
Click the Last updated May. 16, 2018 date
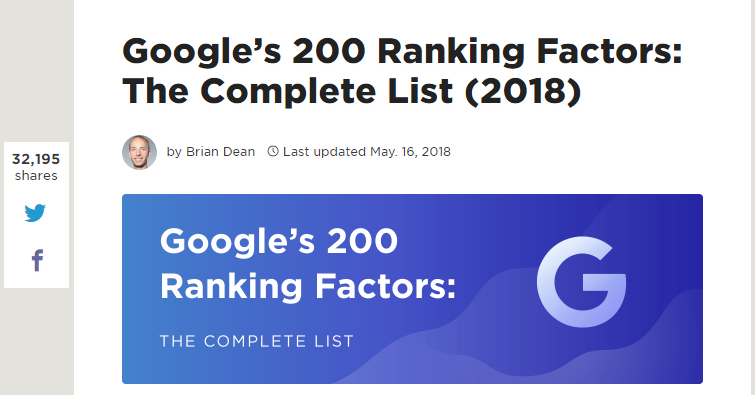[x=366, y=152]
